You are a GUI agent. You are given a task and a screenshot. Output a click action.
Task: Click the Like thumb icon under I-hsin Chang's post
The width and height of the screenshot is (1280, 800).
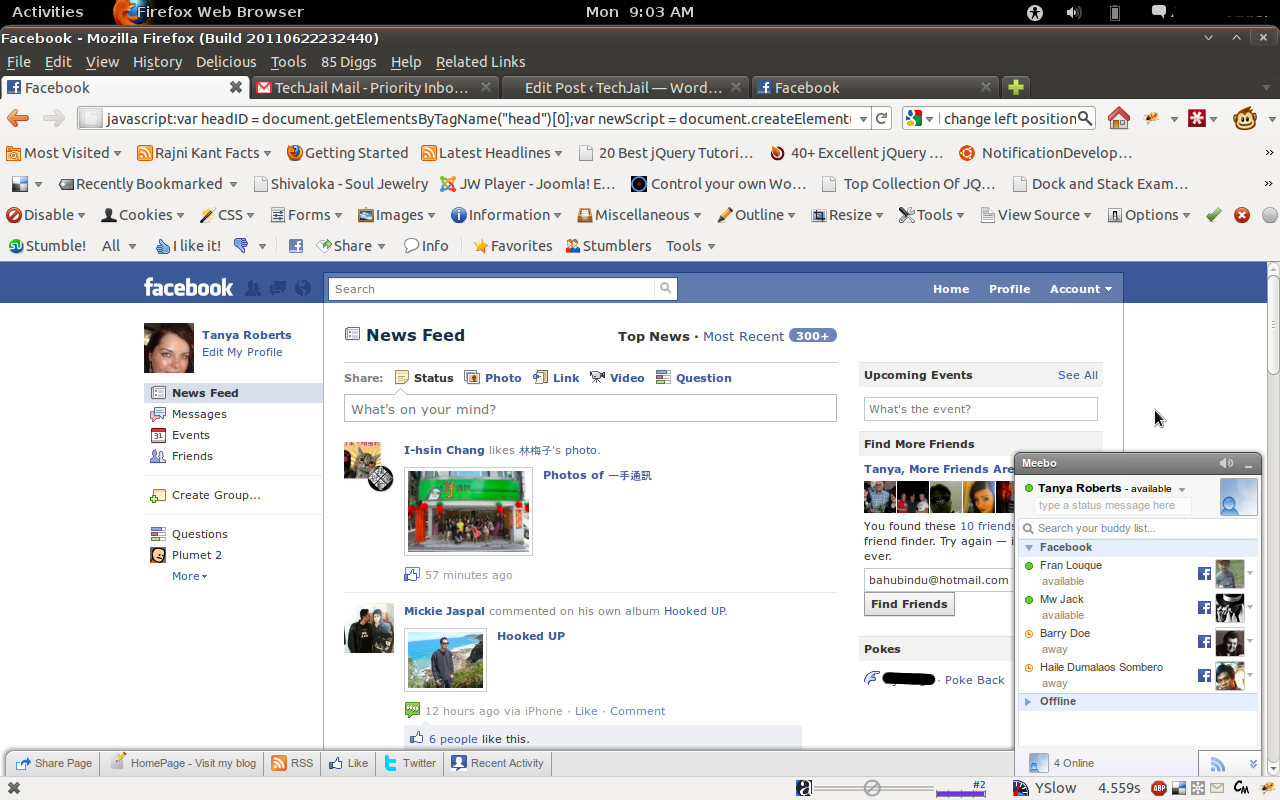click(x=412, y=575)
